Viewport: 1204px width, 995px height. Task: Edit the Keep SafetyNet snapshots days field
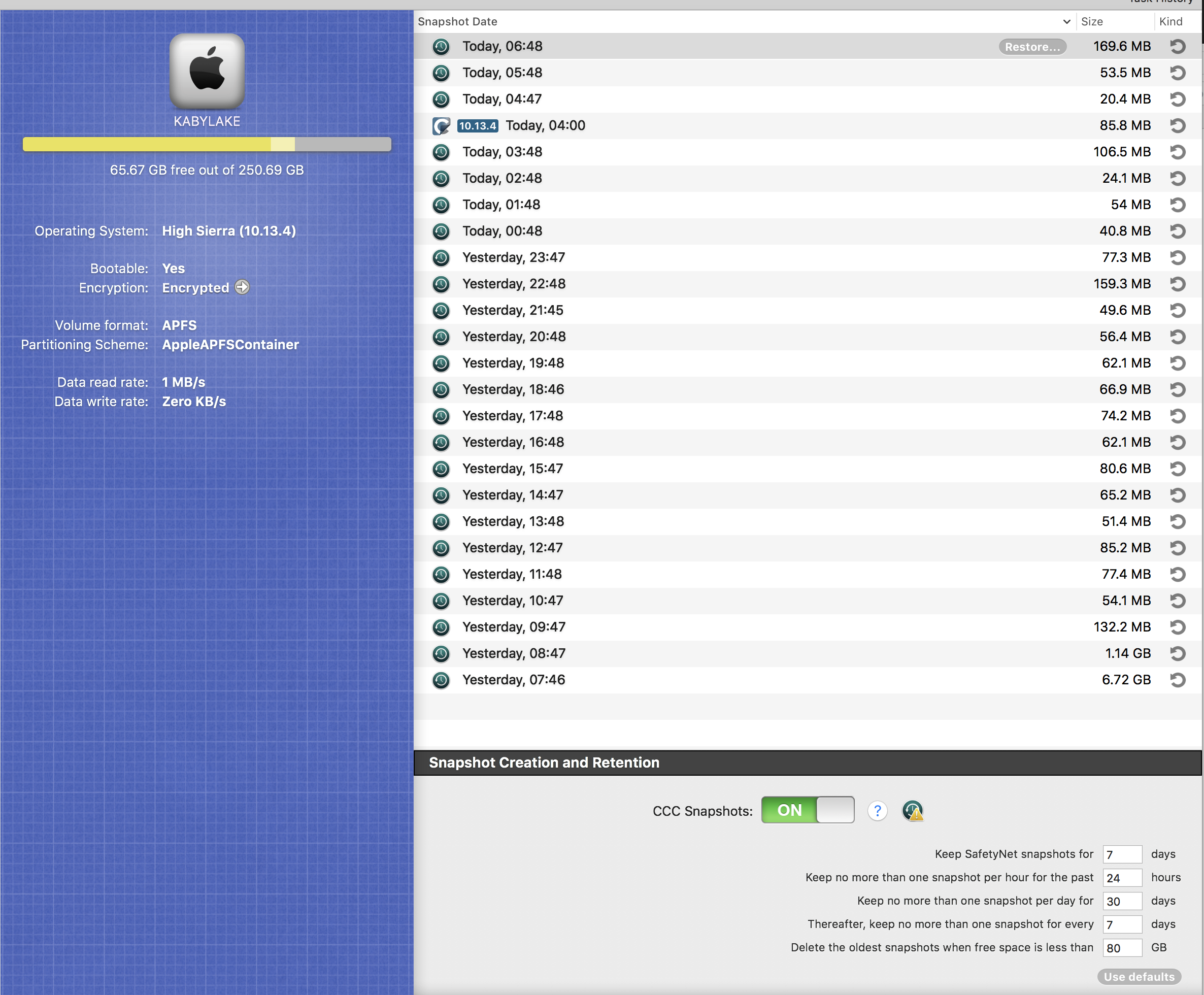pos(1122,854)
